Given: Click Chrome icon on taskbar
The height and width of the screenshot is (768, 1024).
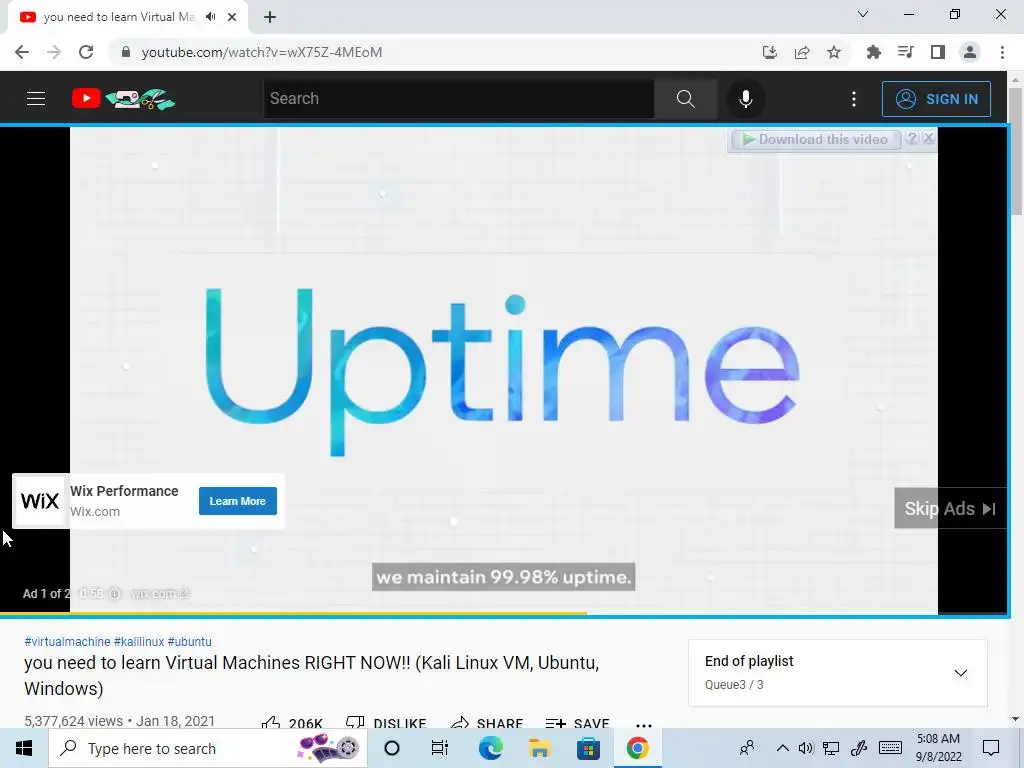Looking at the screenshot, I should pyautogui.click(x=637, y=748).
